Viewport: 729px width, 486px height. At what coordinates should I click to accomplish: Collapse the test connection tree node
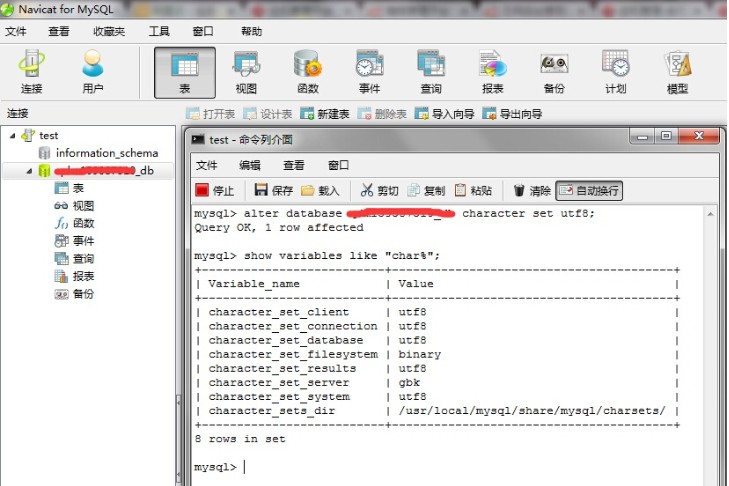coord(13,136)
